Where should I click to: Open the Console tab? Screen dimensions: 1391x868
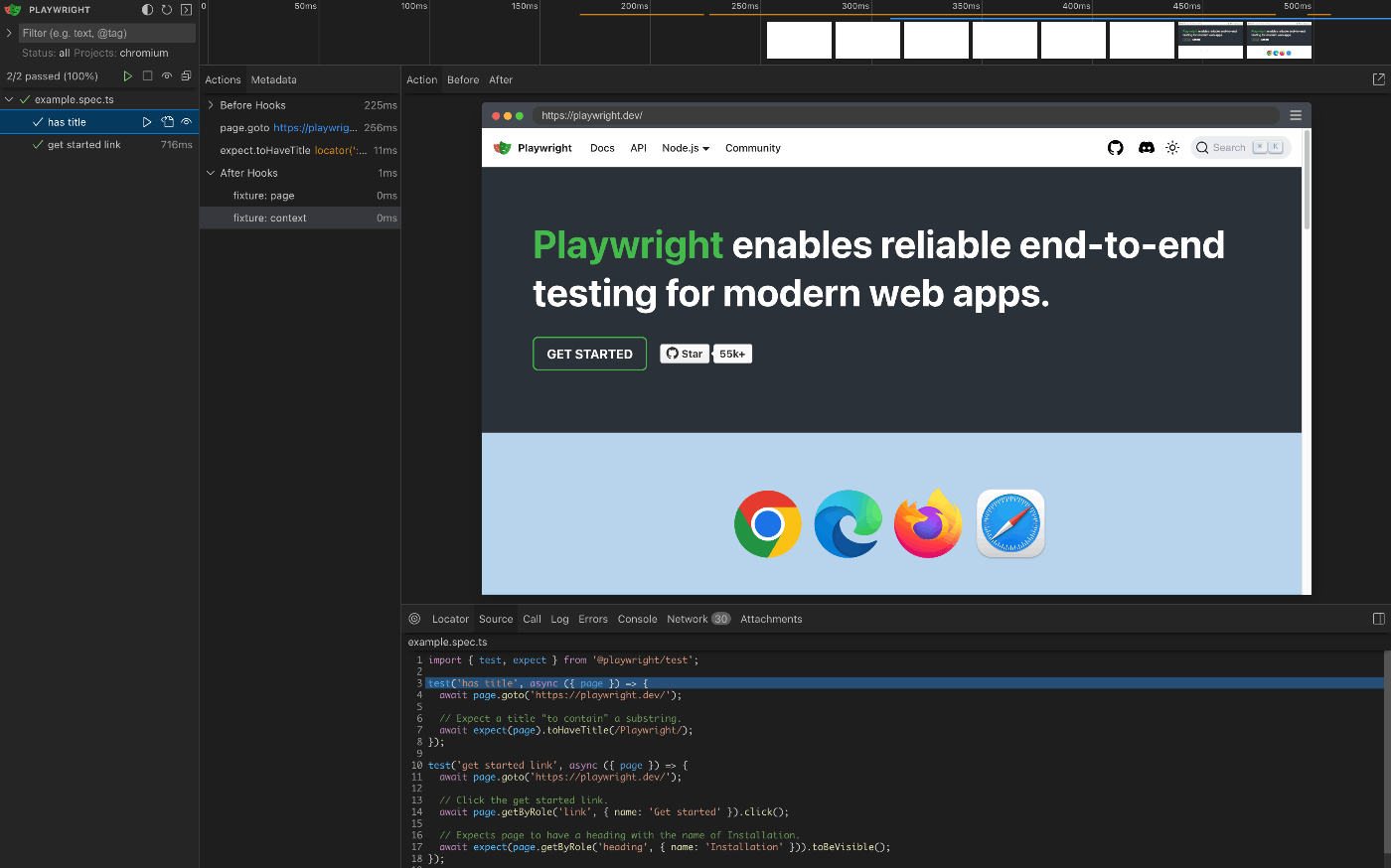637,619
